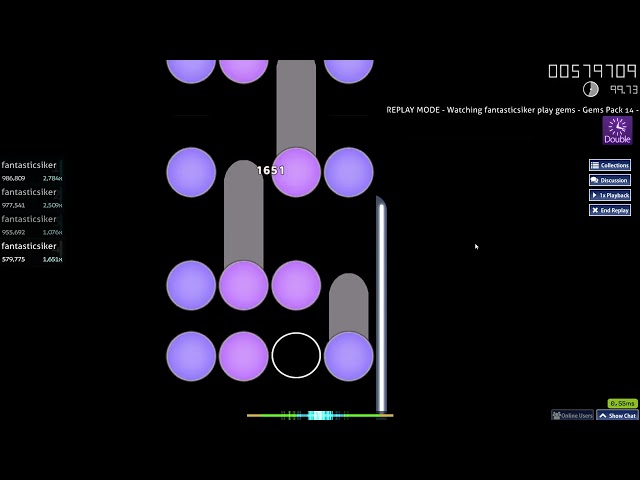The image size is (640, 480).
Task: Click the first column receptor circle at bottom
Action: point(191,356)
